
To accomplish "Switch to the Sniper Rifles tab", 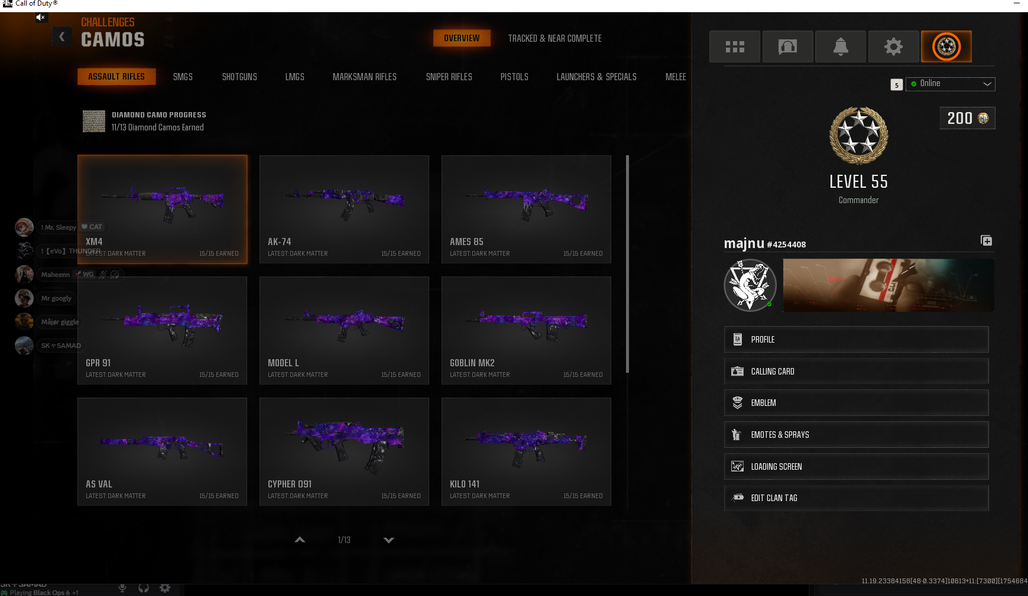I will 449,77.
